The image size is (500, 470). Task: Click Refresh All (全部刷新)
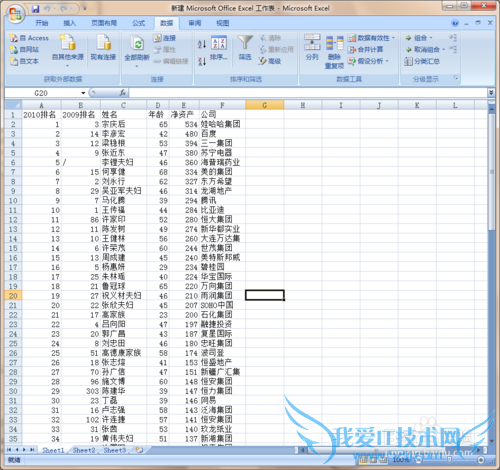click(137, 50)
